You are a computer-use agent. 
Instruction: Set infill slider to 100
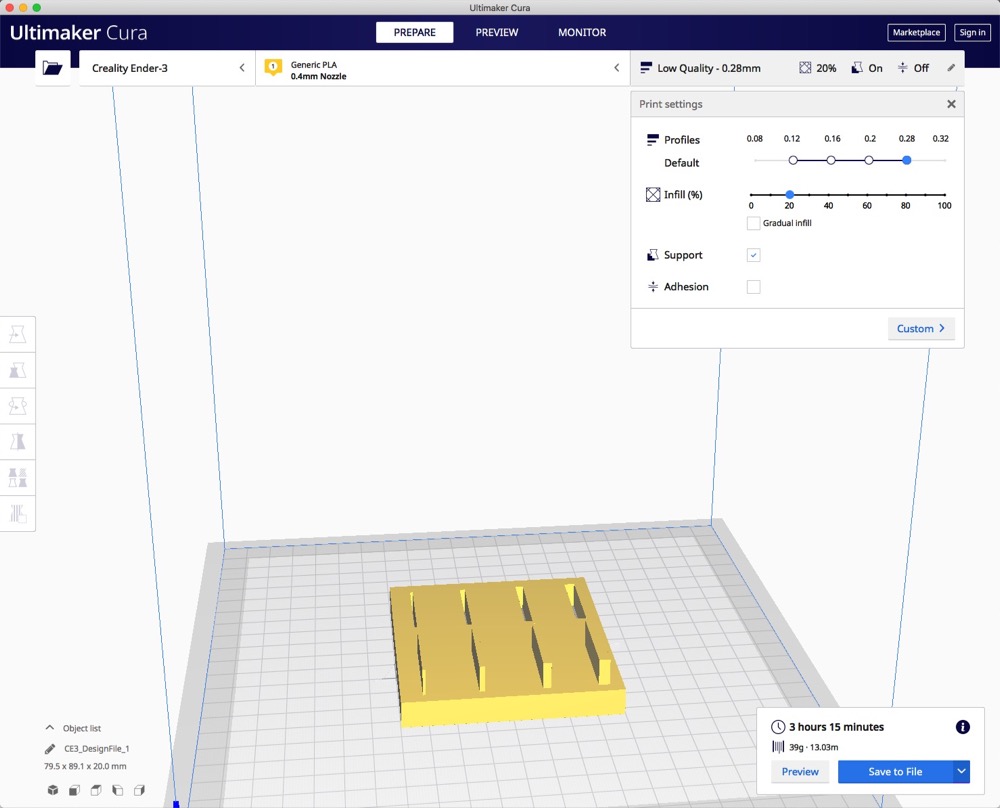click(x=945, y=194)
